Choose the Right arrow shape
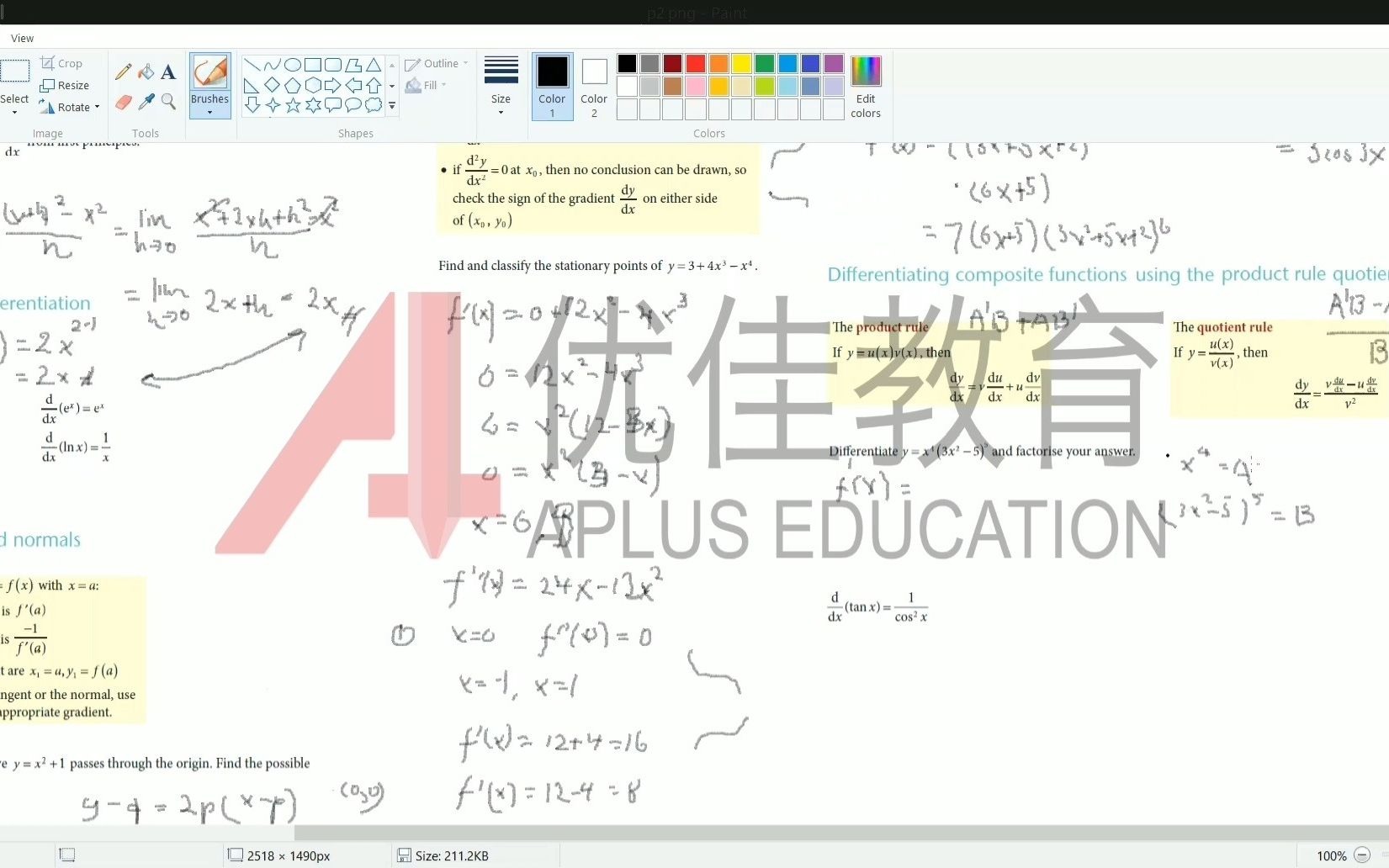This screenshot has width=1389, height=868. (333, 85)
